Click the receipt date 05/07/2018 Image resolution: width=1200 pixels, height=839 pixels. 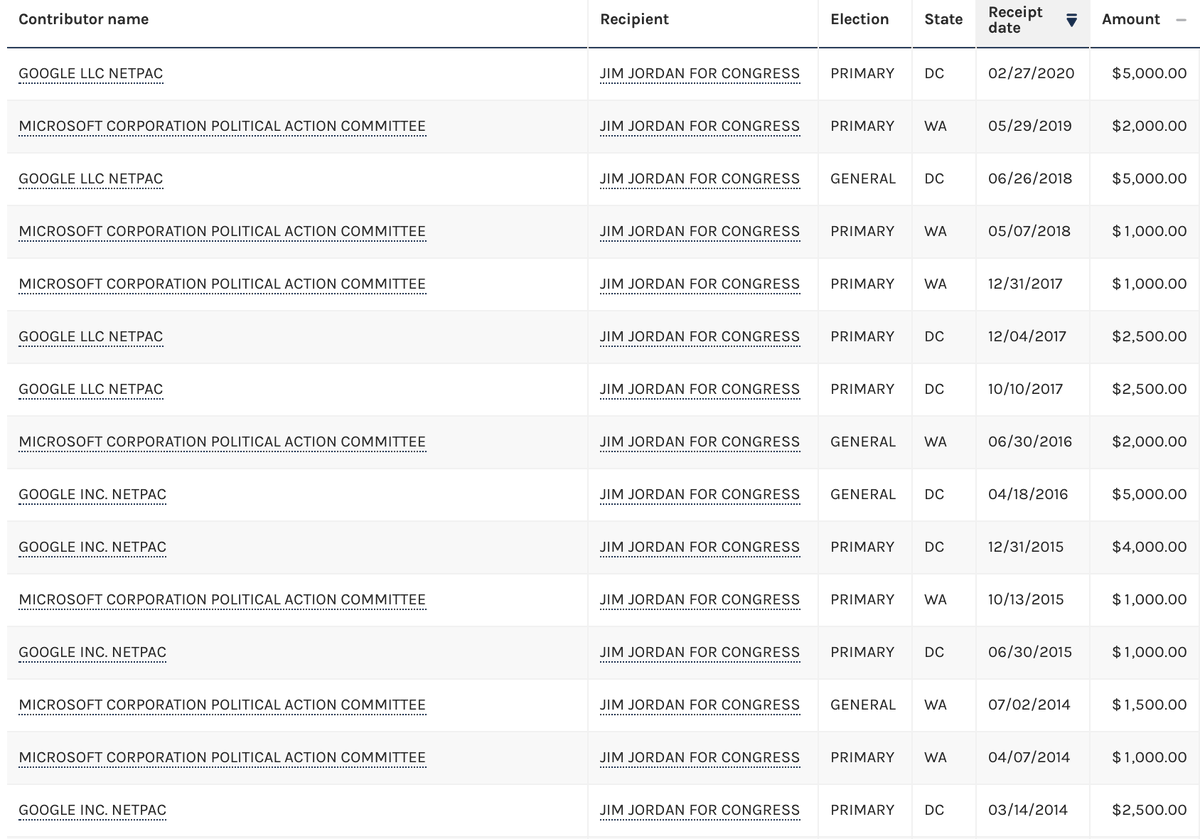point(1028,231)
